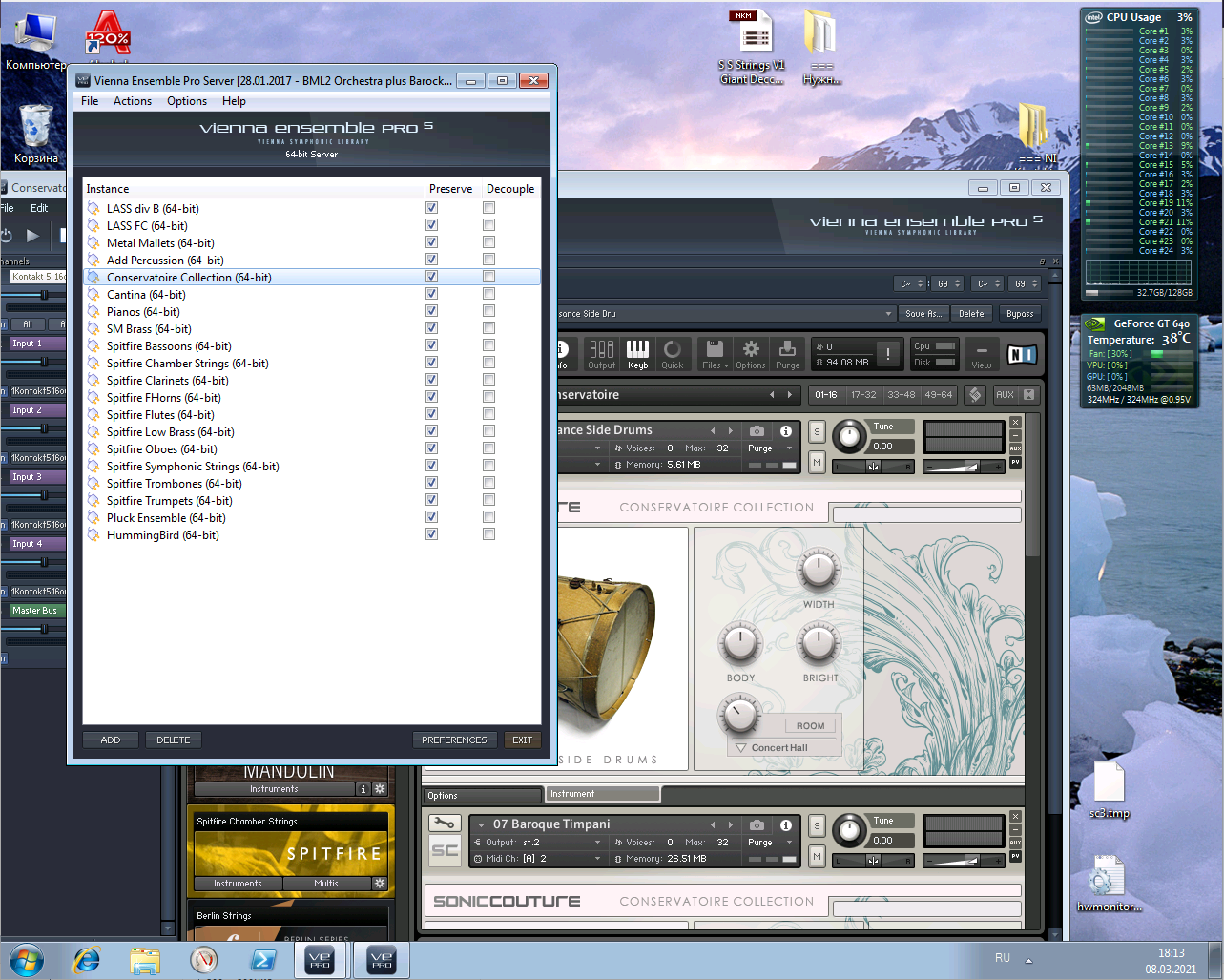This screenshot has width=1224, height=980.
Task: Hit the exclamation-mark panic button in Kontakt
Action: pos(887,354)
